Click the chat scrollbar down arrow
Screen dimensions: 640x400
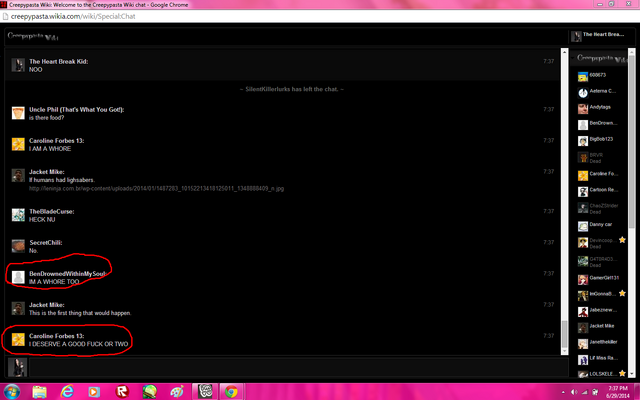pos(564,351)
